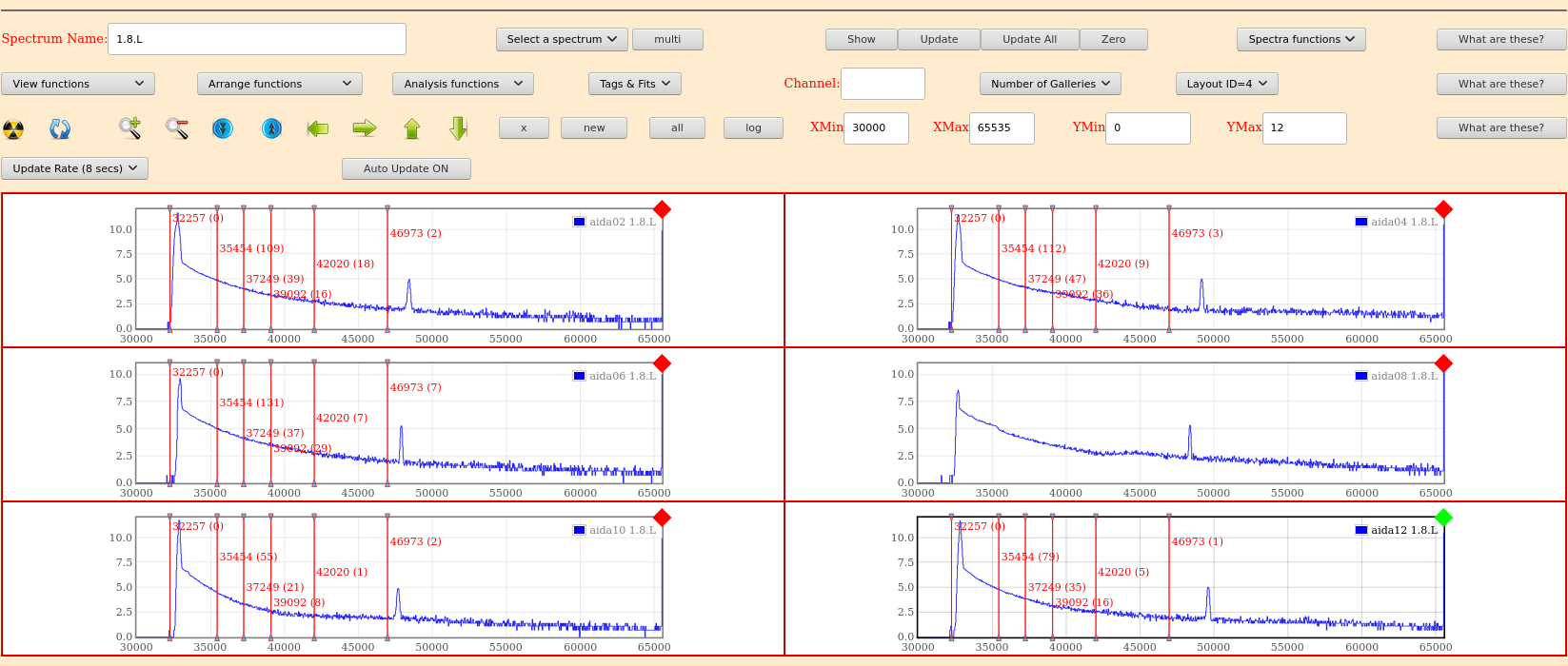
Task: Open the Tags & Fits menu
Action: [634, 84]
